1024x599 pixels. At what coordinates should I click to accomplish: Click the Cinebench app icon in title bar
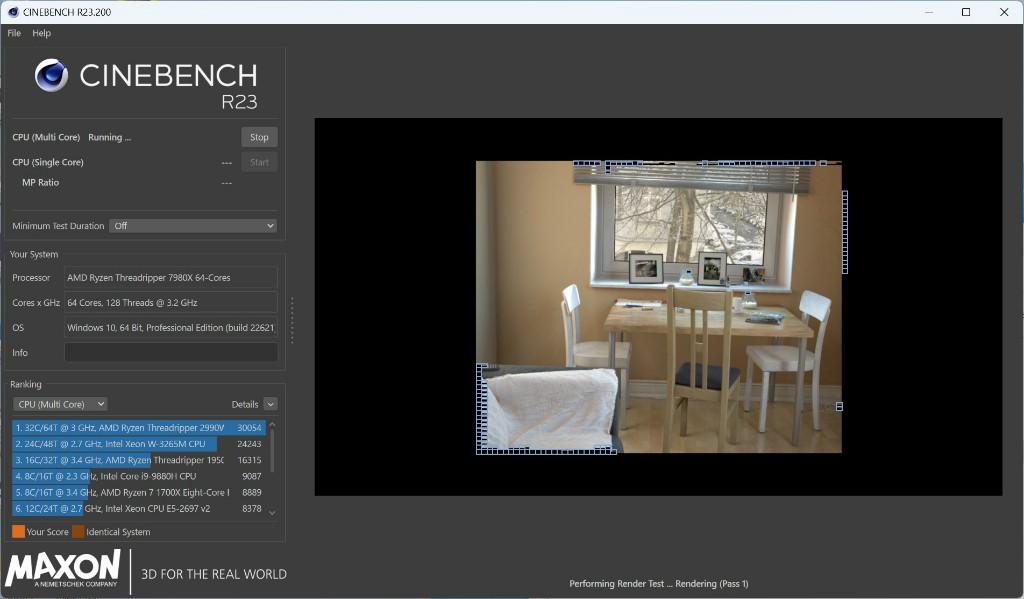12,12
